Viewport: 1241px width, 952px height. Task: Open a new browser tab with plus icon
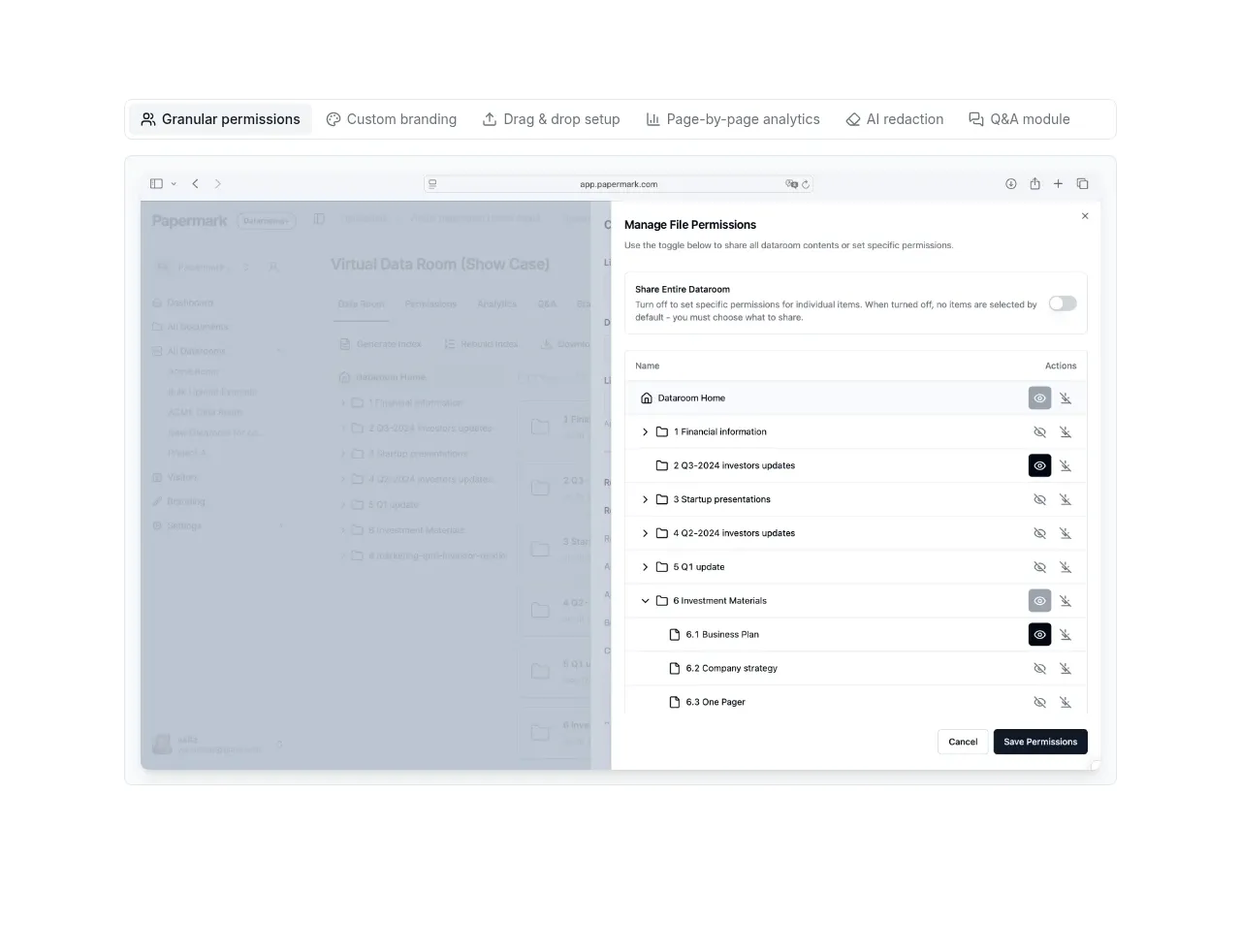point(1058,184)
